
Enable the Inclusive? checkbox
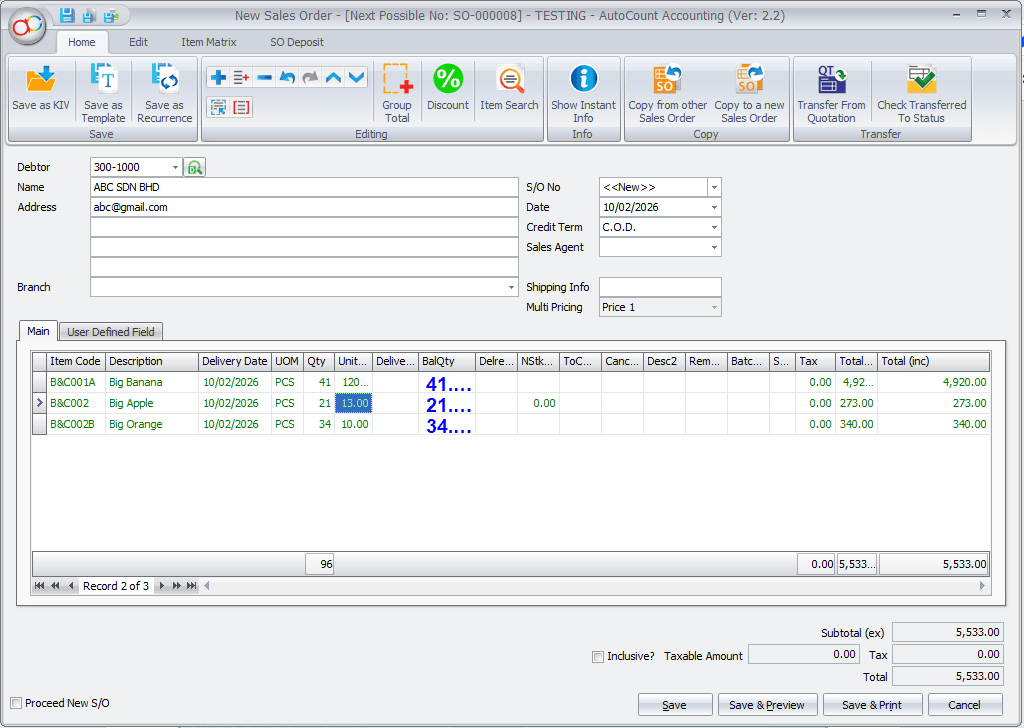click(597, 656)
